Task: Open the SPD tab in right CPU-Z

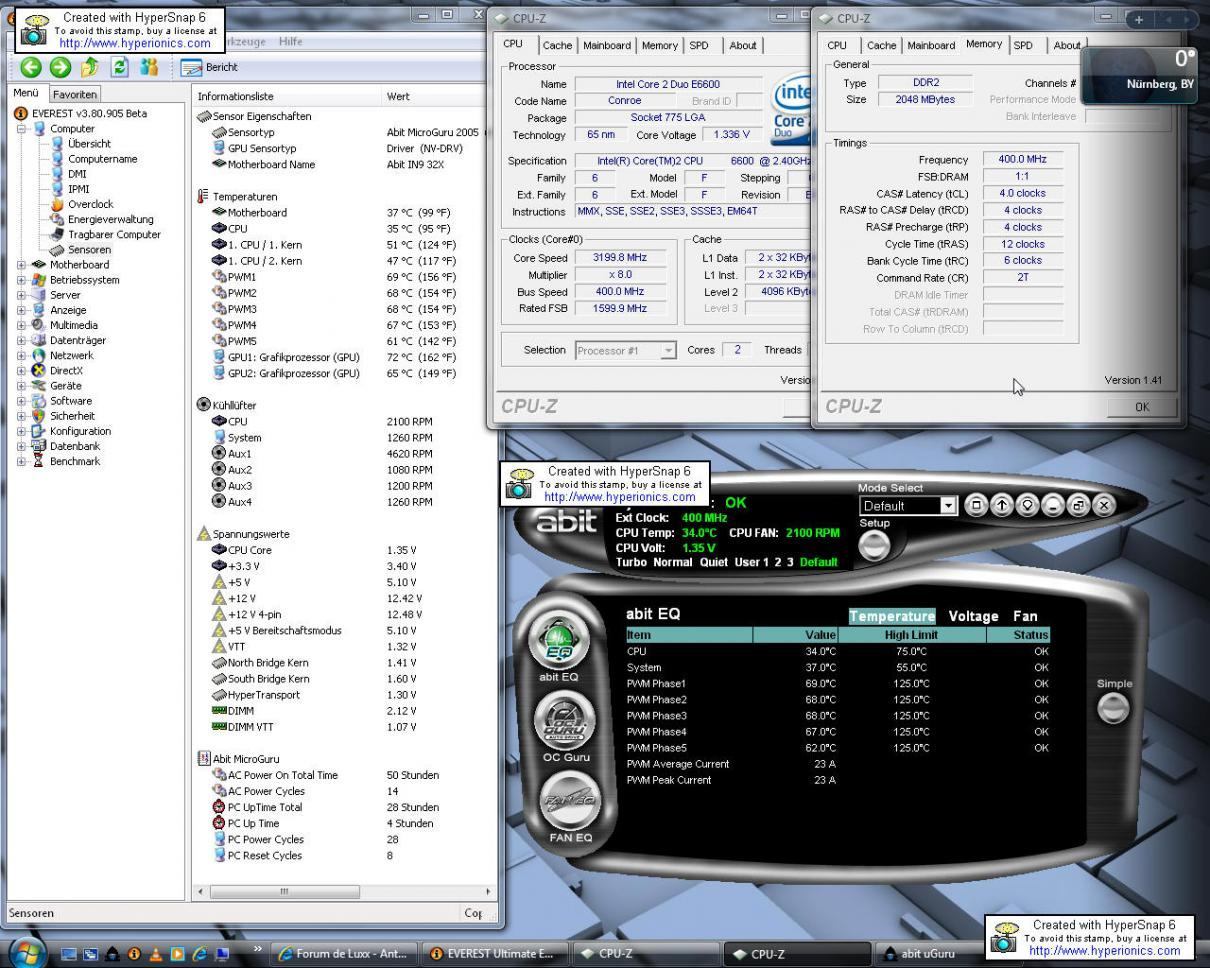Action: point(1023,45)
